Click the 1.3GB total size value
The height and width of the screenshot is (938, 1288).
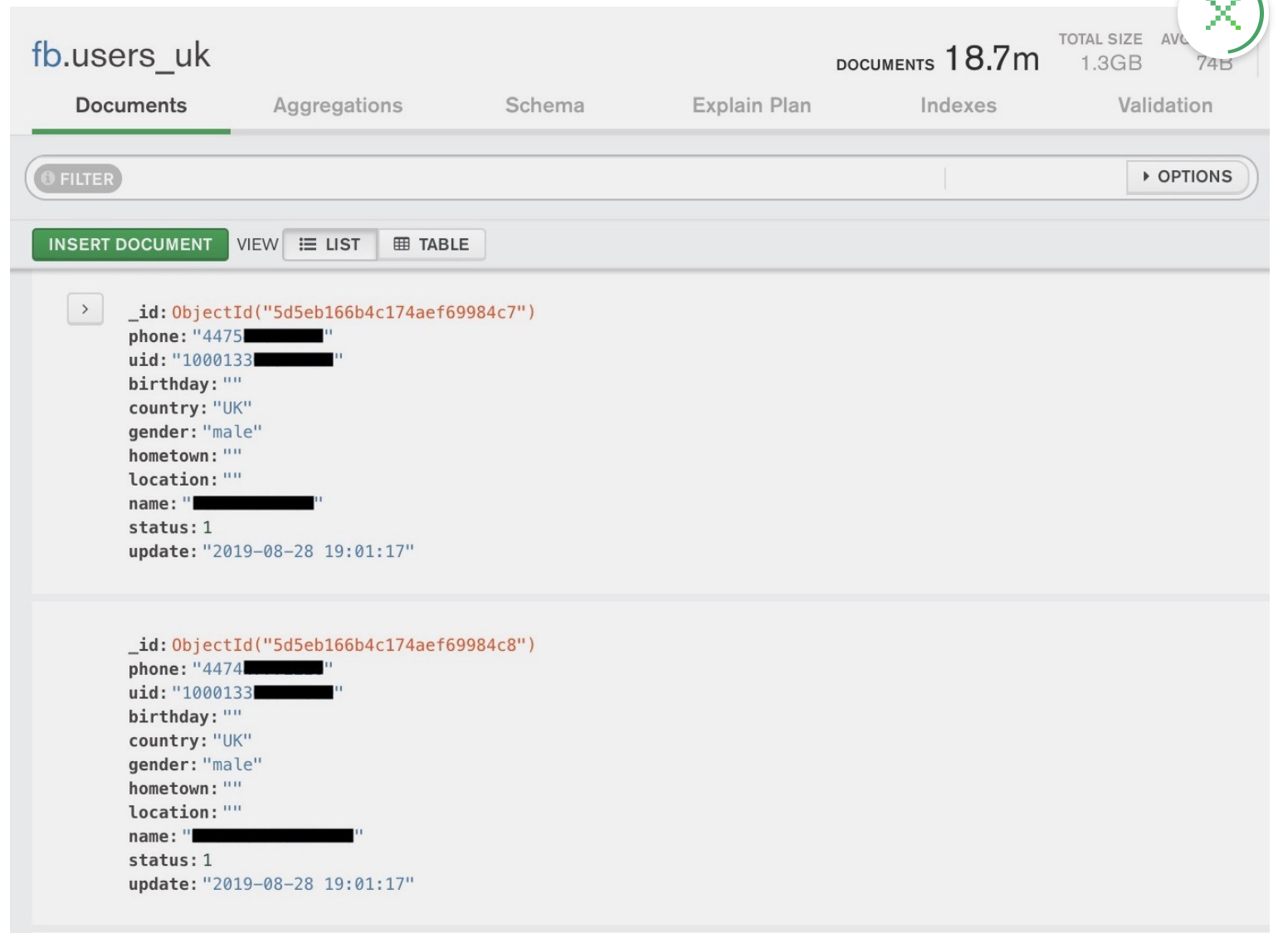(1111, 63)
